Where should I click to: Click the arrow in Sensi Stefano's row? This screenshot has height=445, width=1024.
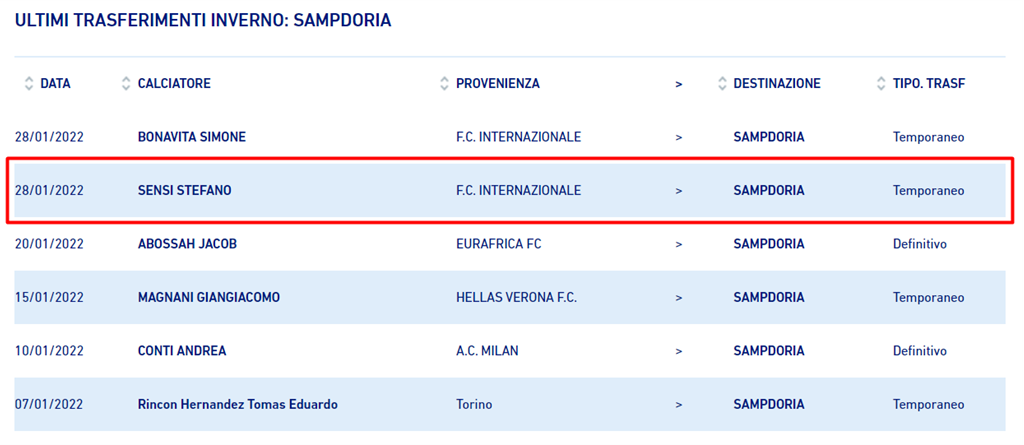[x=679, y=190]
